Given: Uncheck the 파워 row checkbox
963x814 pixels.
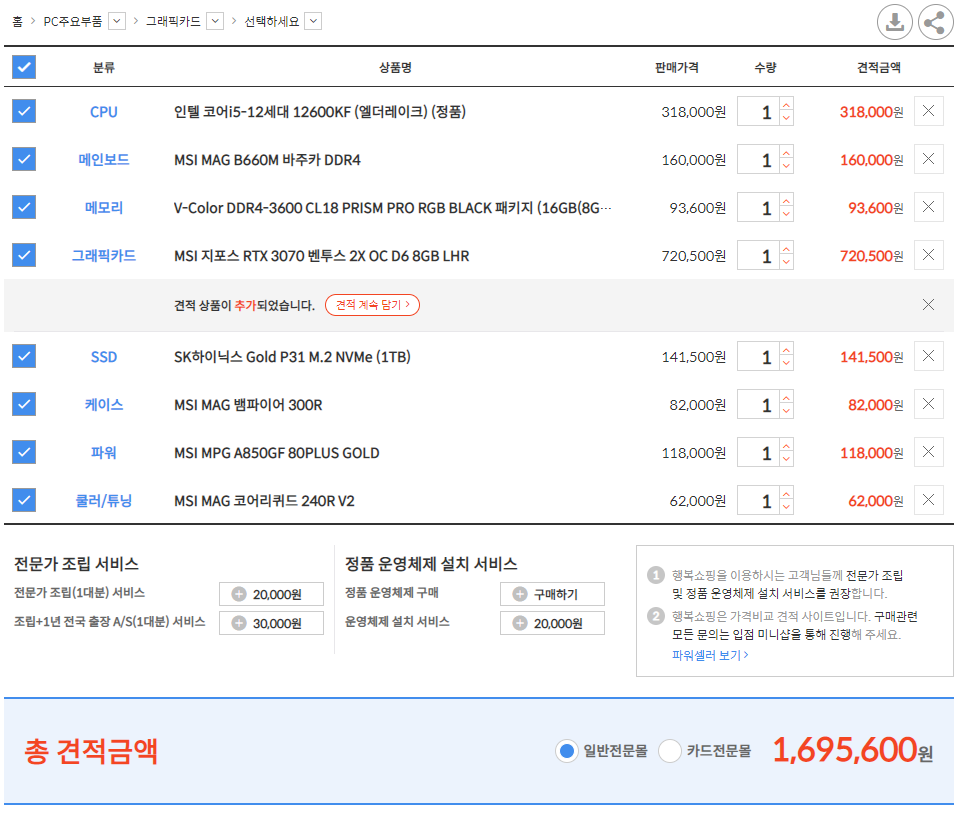Looking at the screenshot, I should tap(24, 452).
